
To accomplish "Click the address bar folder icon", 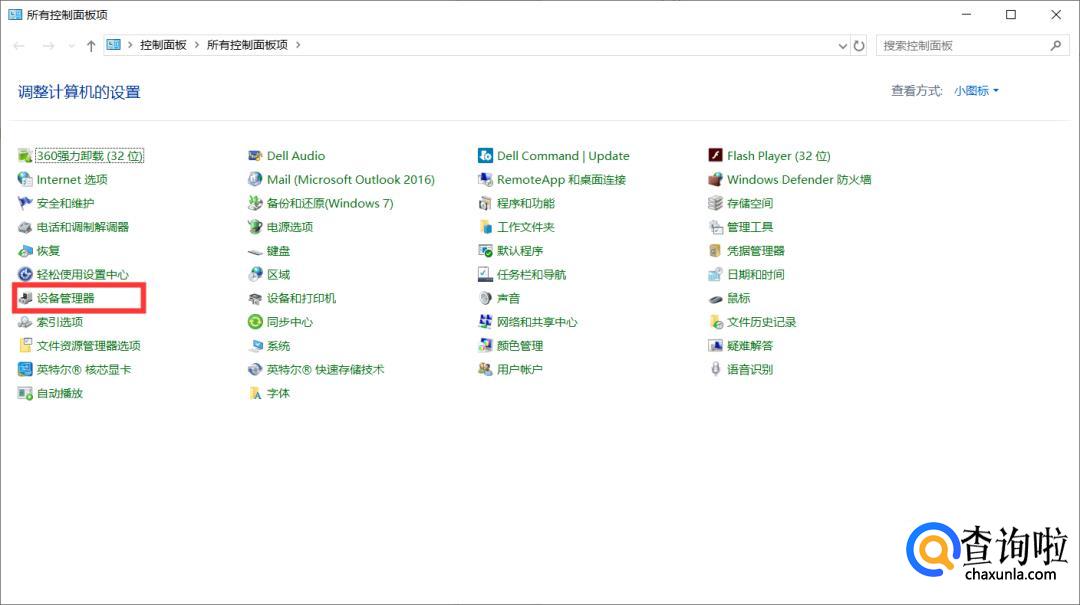I will (x=114, y=45).
